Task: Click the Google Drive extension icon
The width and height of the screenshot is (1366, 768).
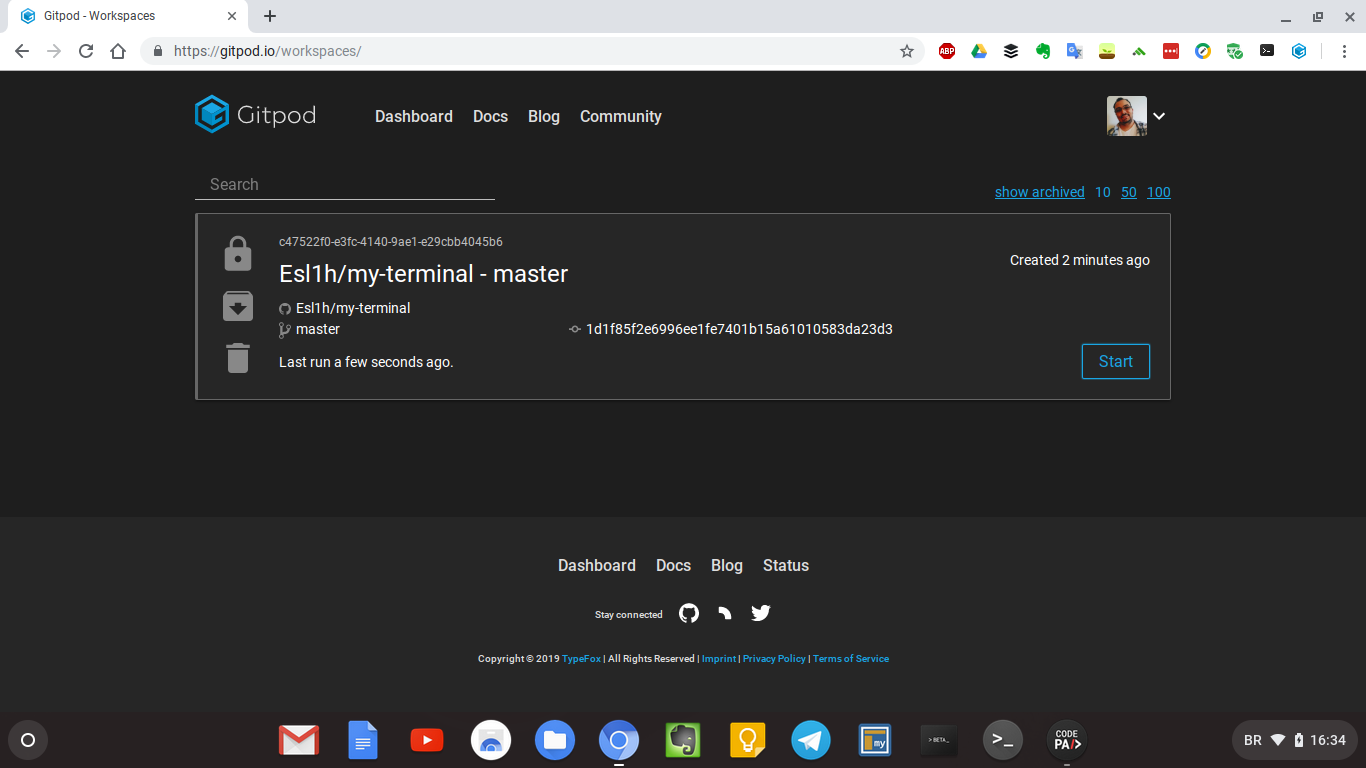Action: (979, 51)
